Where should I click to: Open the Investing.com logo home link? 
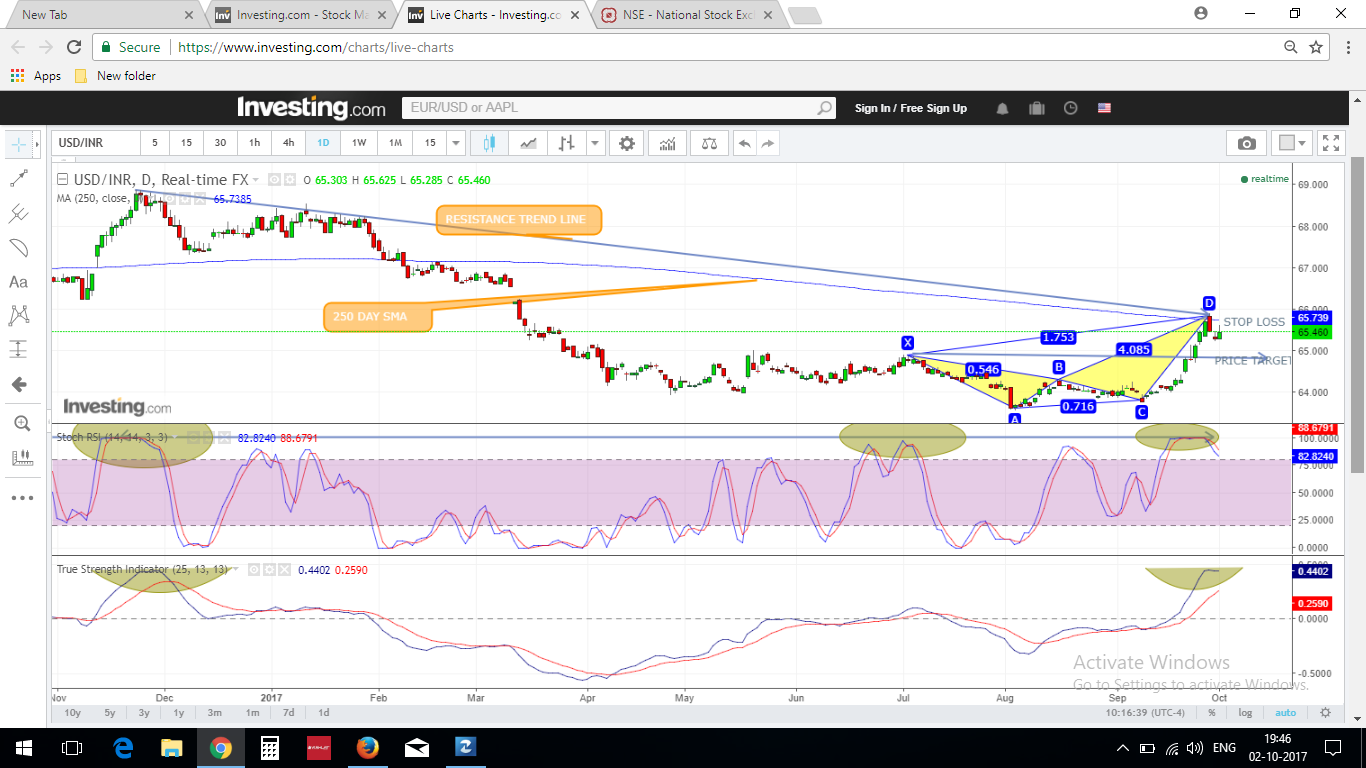[x=311, y=107]
